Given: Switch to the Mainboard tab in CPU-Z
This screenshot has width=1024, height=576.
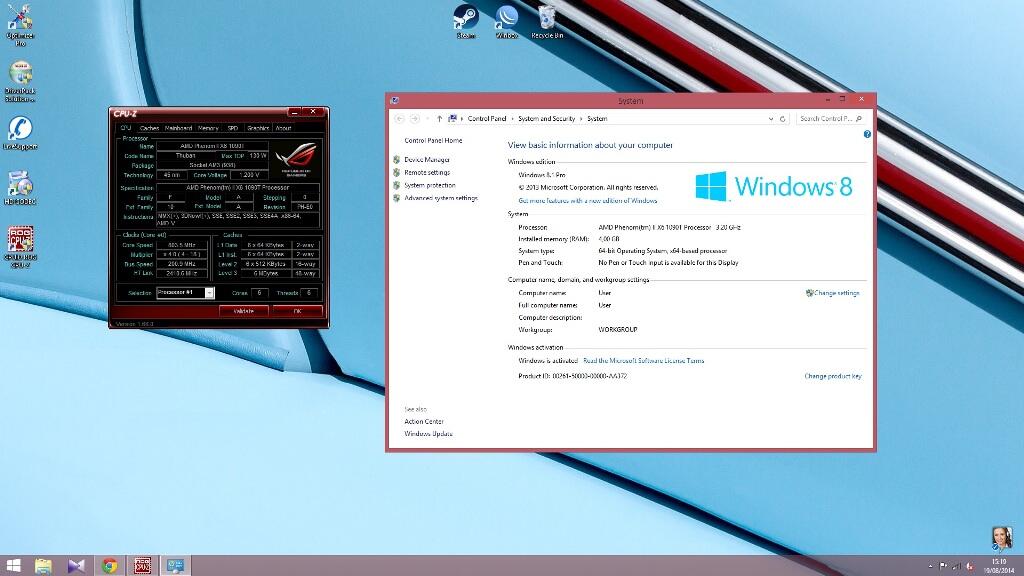Looking at the screenshot, I should 178,128.
